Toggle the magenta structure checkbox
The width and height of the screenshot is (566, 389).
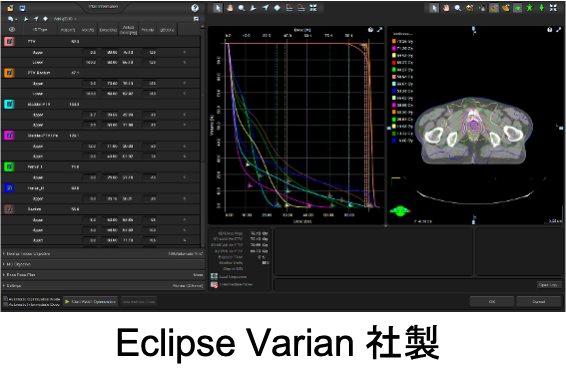(x=9, y=136)
